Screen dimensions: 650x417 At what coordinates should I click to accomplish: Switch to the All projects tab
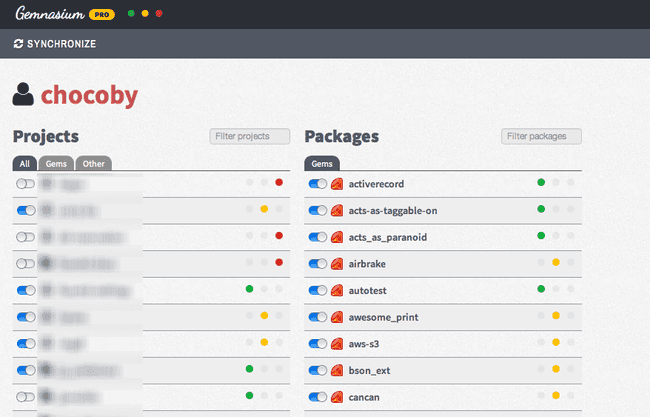26,163
